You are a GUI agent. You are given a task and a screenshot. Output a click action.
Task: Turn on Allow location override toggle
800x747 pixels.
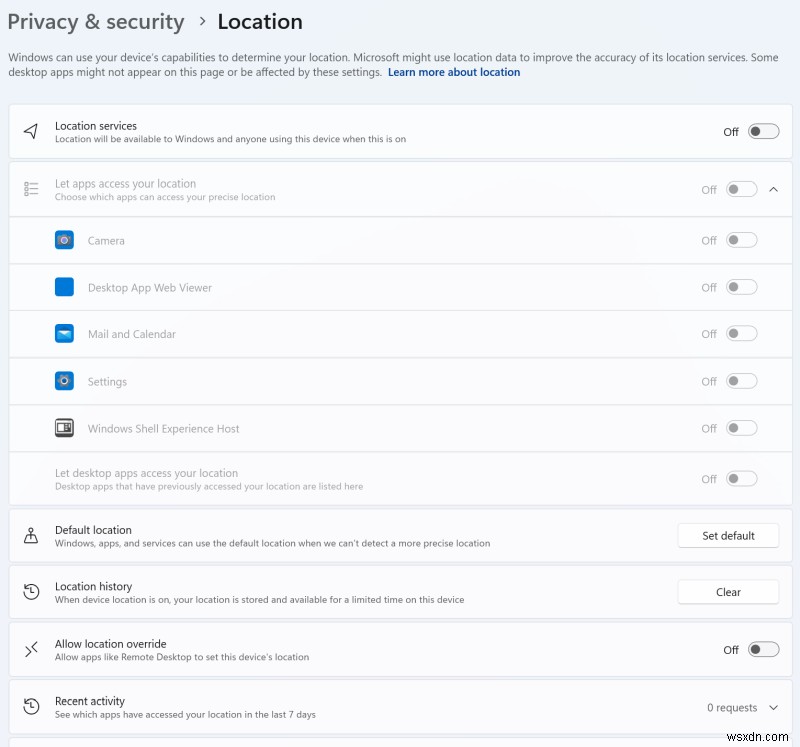pyautogui.click(x=763, y=650)
